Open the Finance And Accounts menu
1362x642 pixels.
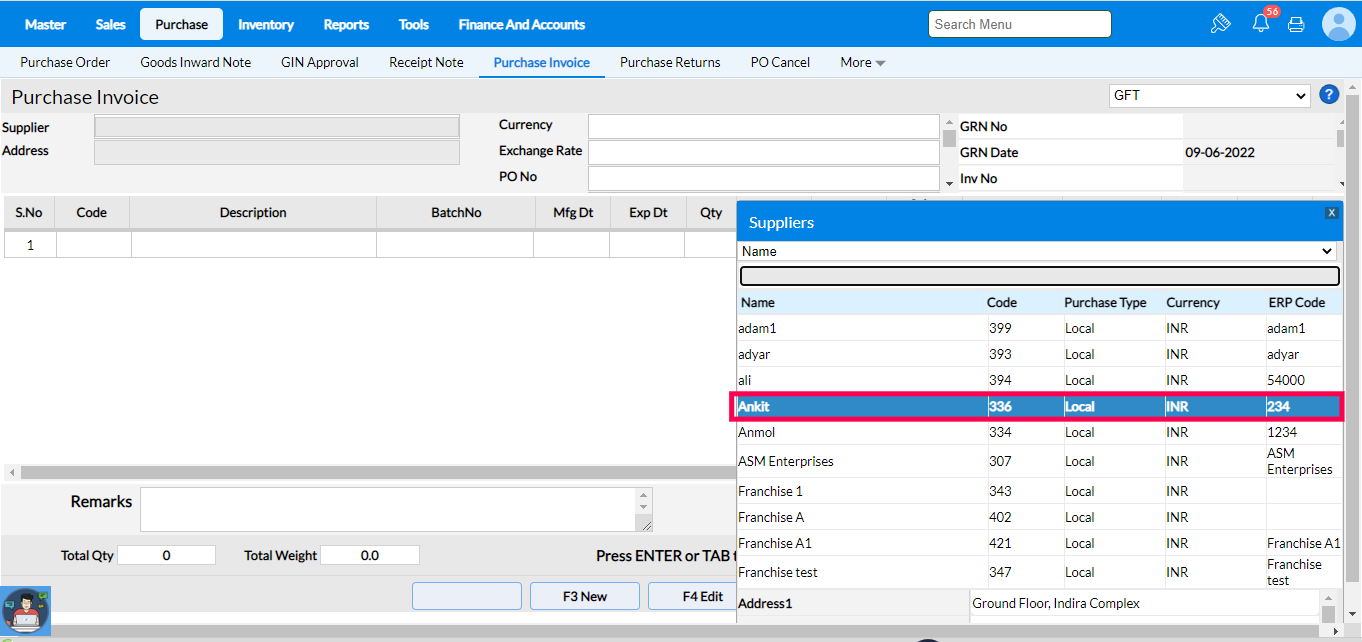521,24
